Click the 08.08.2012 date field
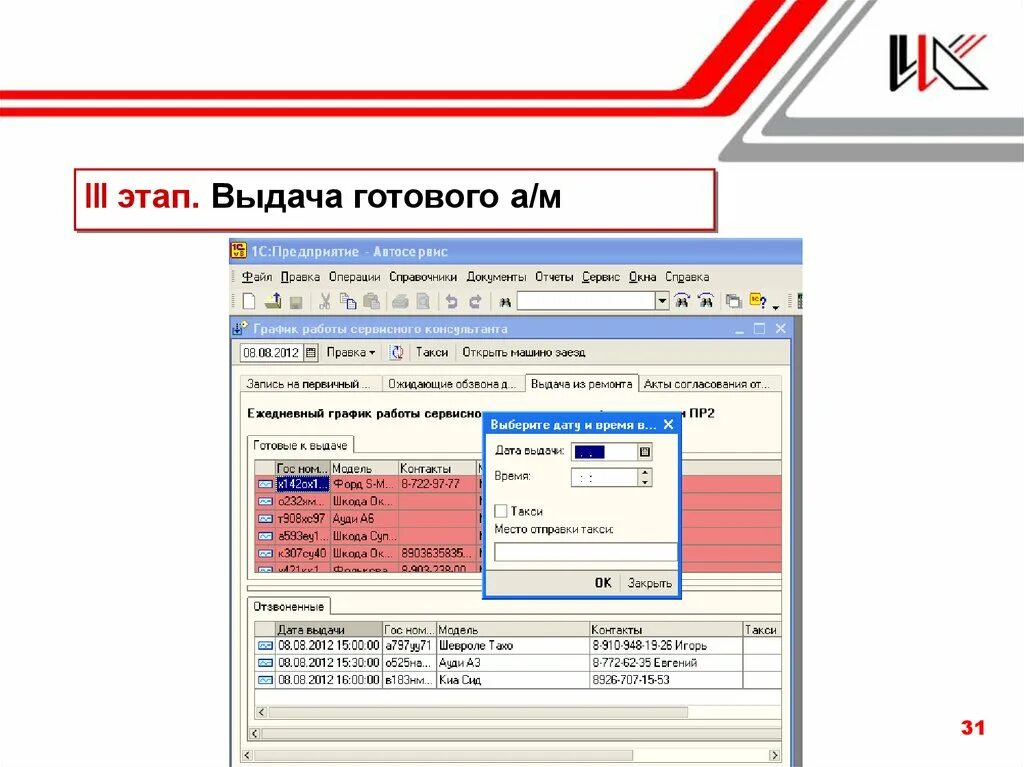Viewport: 1024px width, 767px height. point(272,353)
